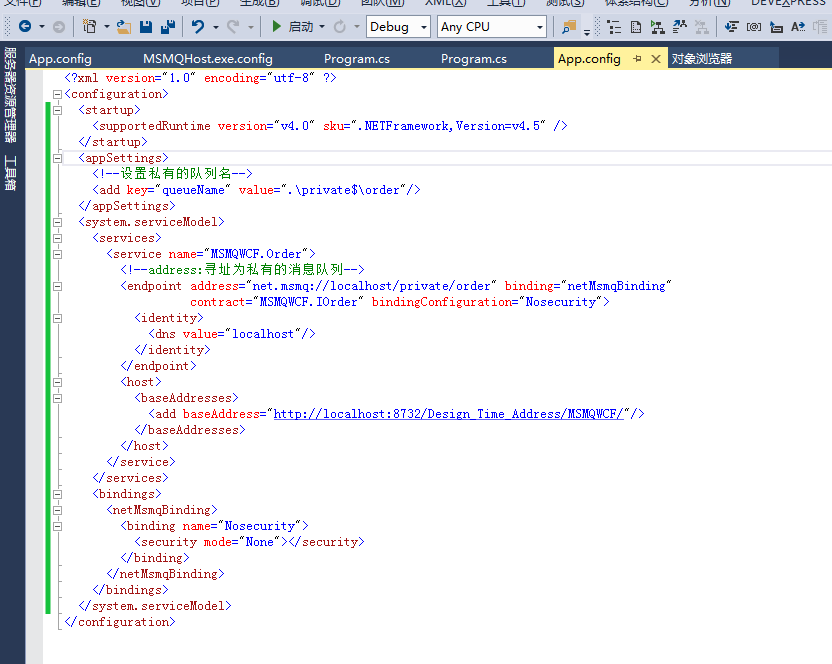Save the current App.config file
This screenshot has width=832, height=664.
(146, 27)
